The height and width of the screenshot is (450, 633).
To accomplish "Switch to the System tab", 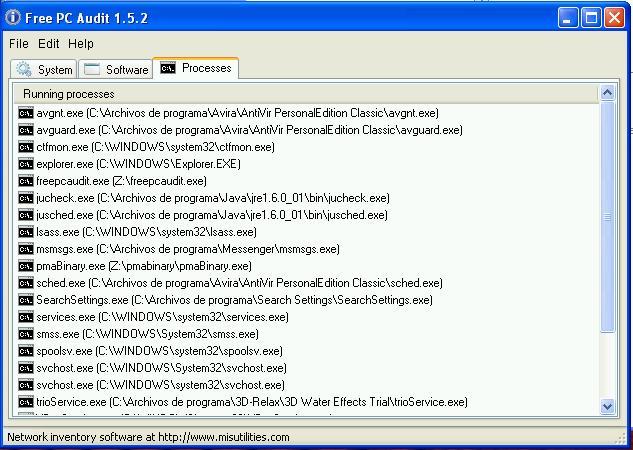I will 43,69.
